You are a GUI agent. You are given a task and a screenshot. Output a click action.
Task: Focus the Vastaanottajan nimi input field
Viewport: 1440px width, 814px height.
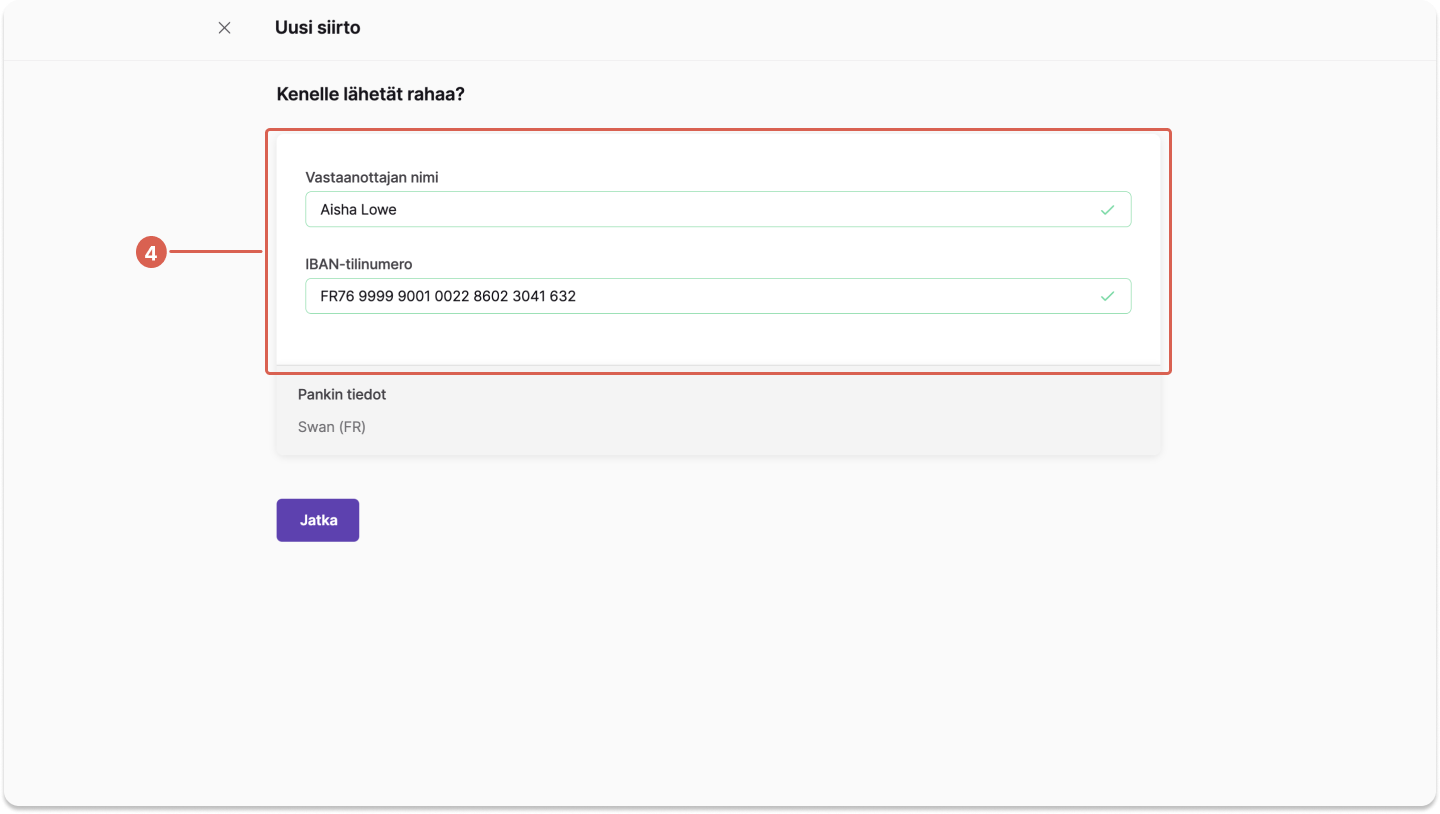718,209
